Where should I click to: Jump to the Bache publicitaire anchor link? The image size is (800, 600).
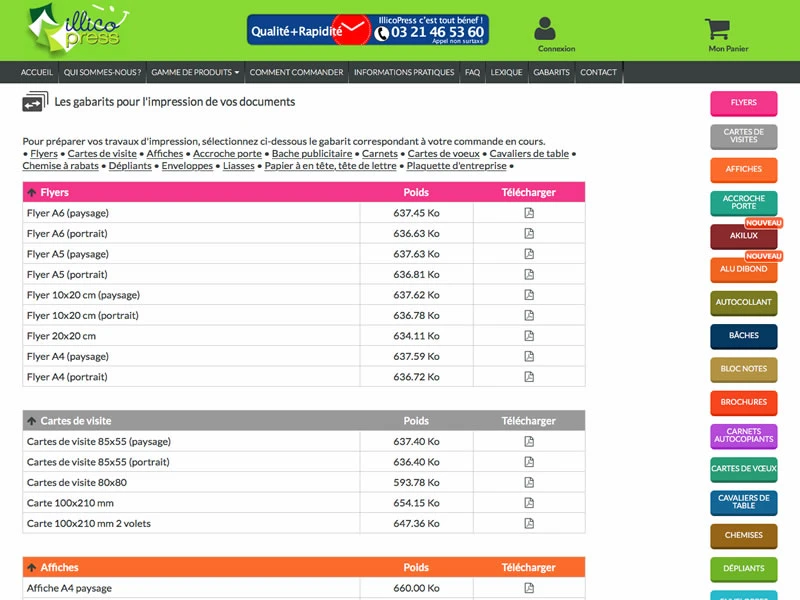click(312, 154)
